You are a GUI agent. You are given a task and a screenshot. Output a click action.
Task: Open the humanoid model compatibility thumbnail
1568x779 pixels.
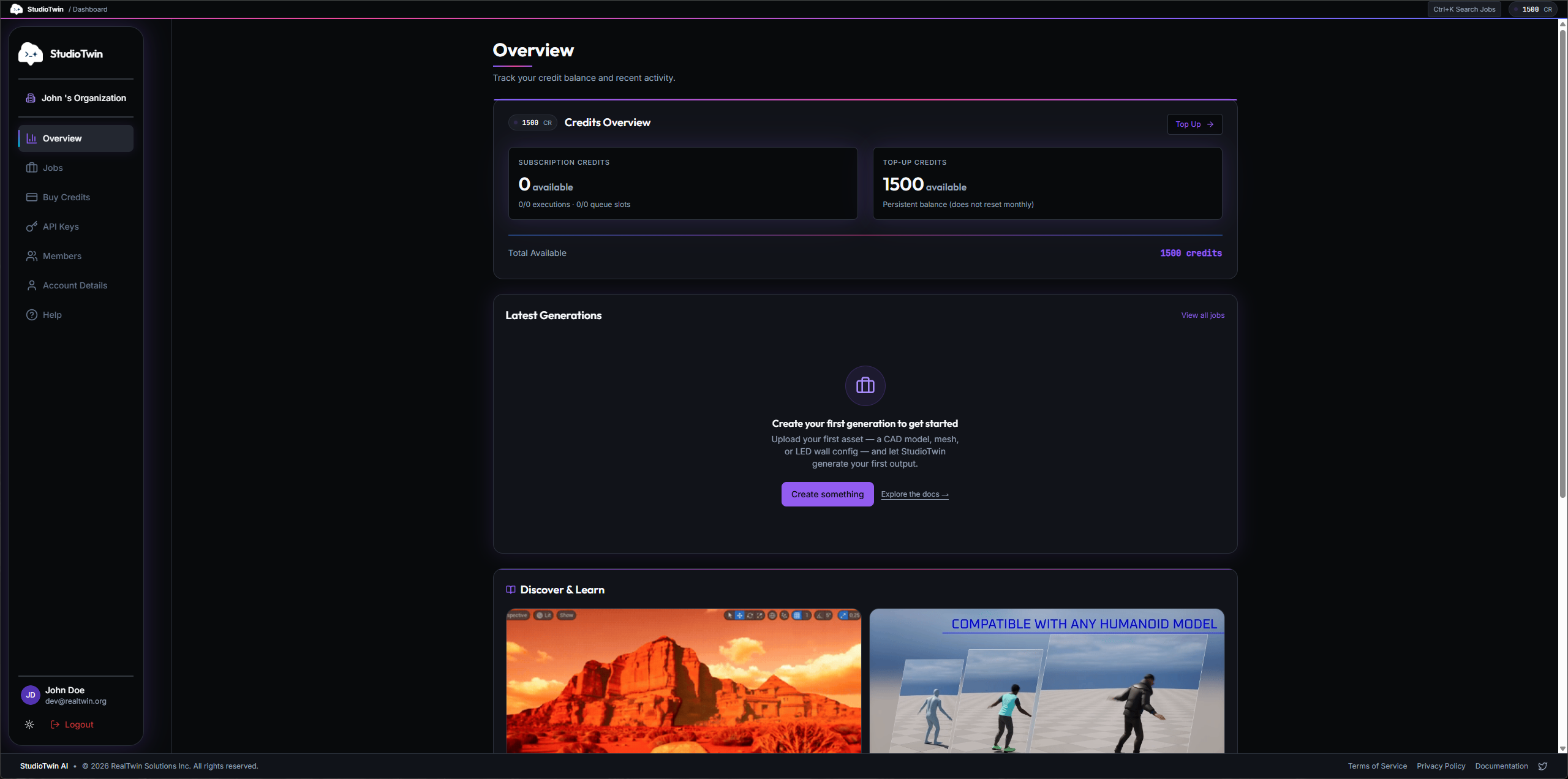(1047, 681)
